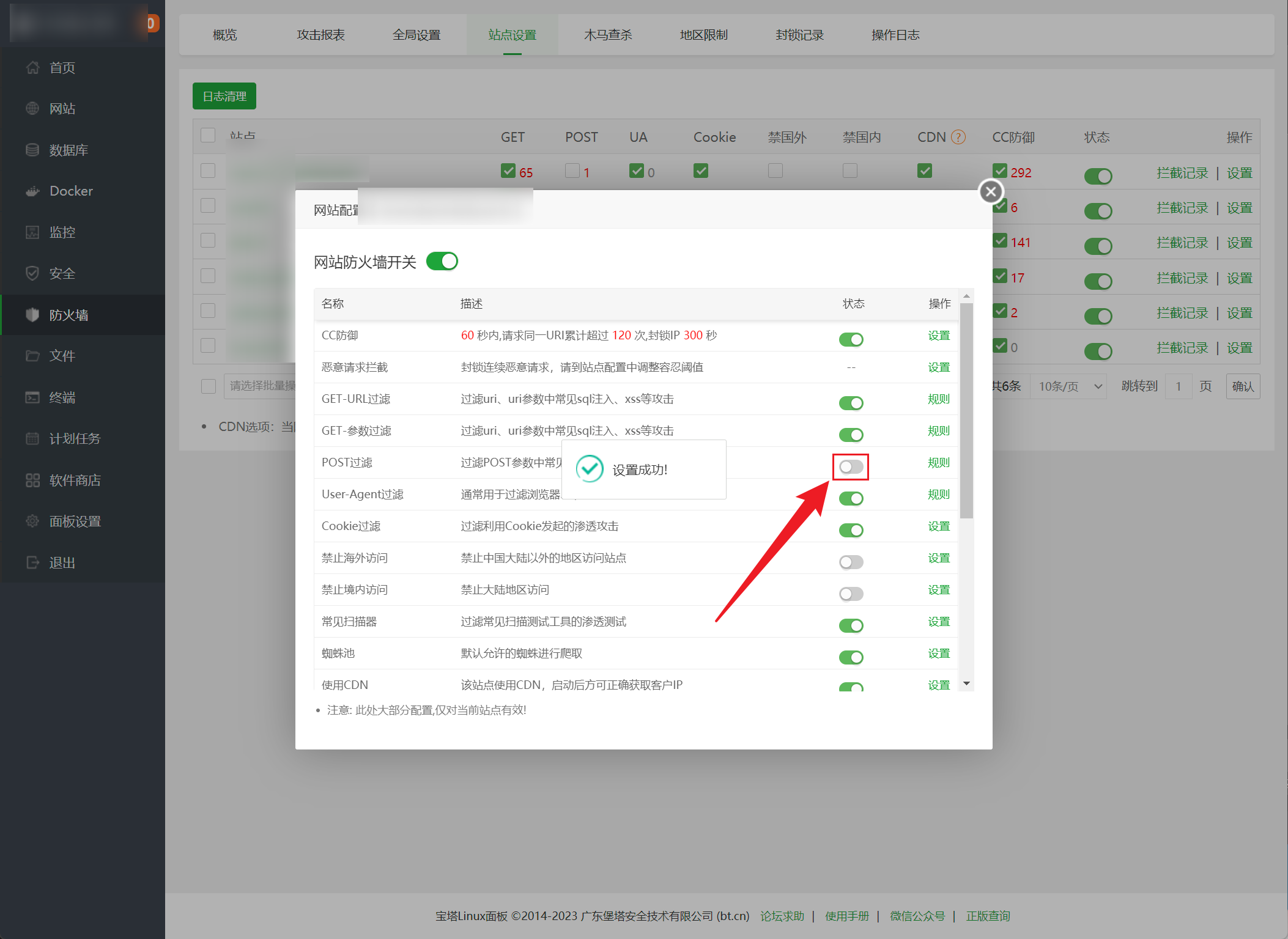This screenshot has height=939, width=1288.
Task: Switch to the 全局设置 tab
Action: pyautogui.click(x=416, y=35)
